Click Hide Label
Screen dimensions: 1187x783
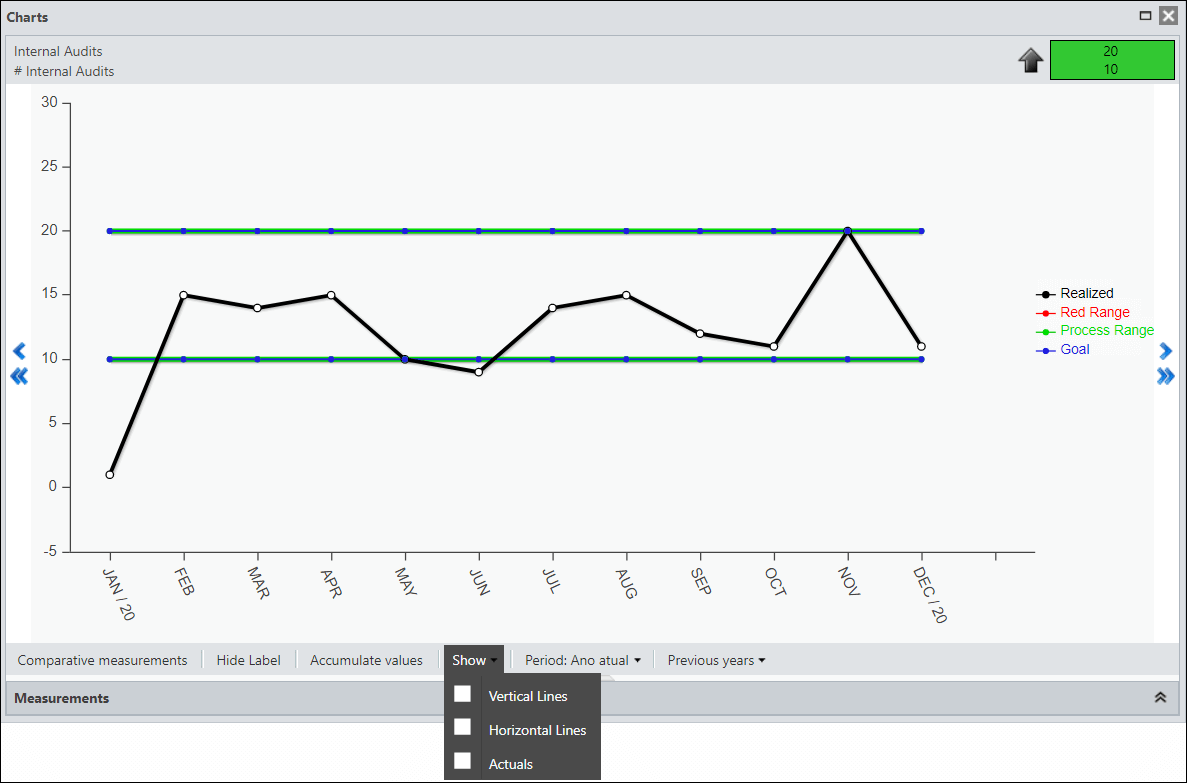(248, 660)
